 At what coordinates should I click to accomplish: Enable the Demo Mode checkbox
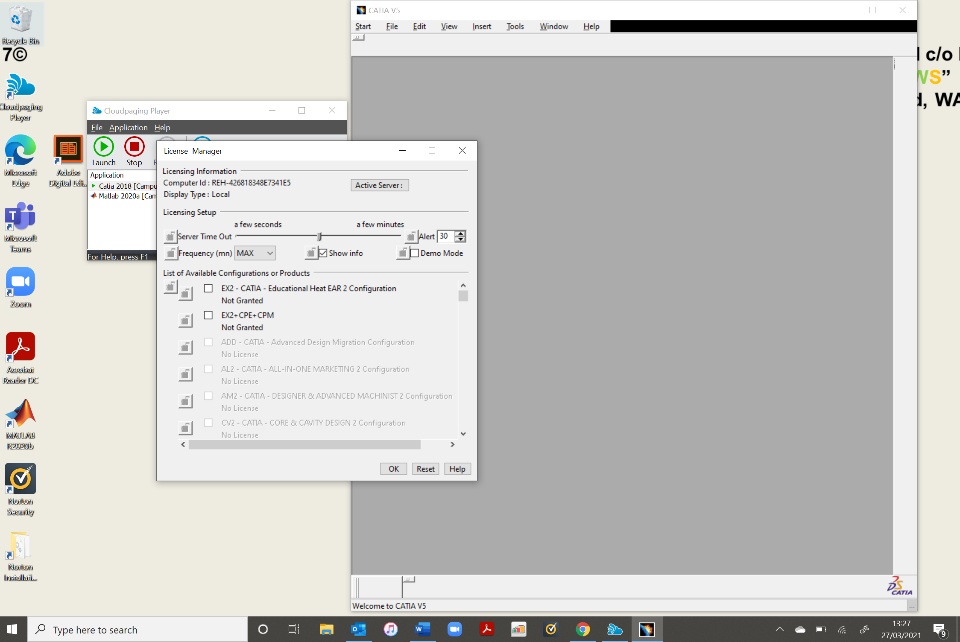point(414,253)
